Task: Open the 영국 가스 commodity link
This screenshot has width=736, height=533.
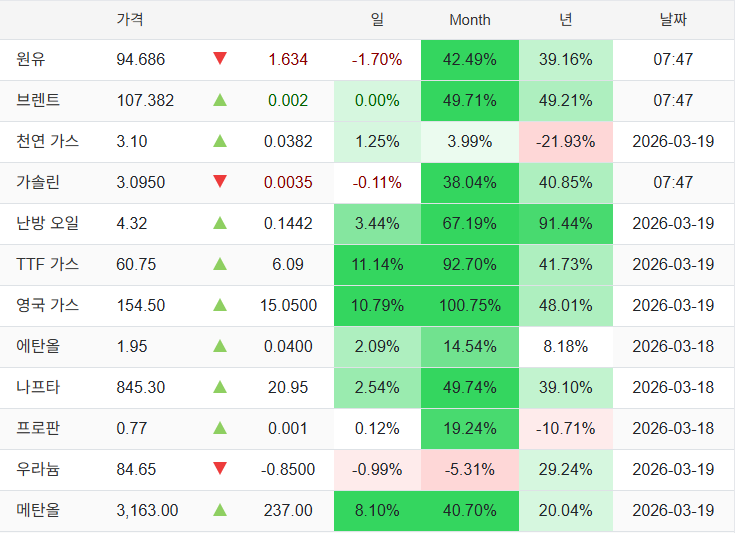Action: (47, 305)
